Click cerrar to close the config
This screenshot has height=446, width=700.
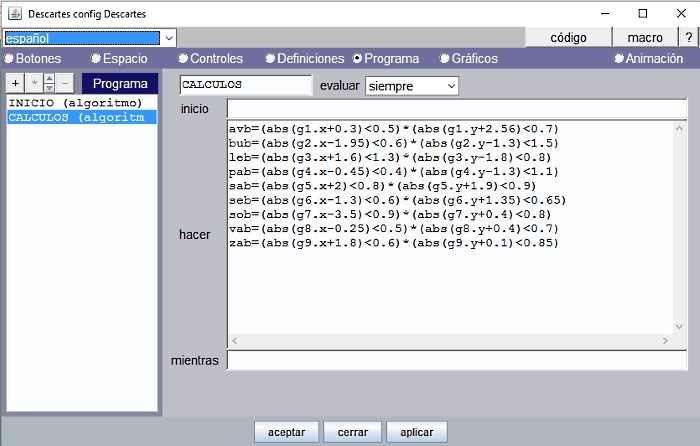352,432
